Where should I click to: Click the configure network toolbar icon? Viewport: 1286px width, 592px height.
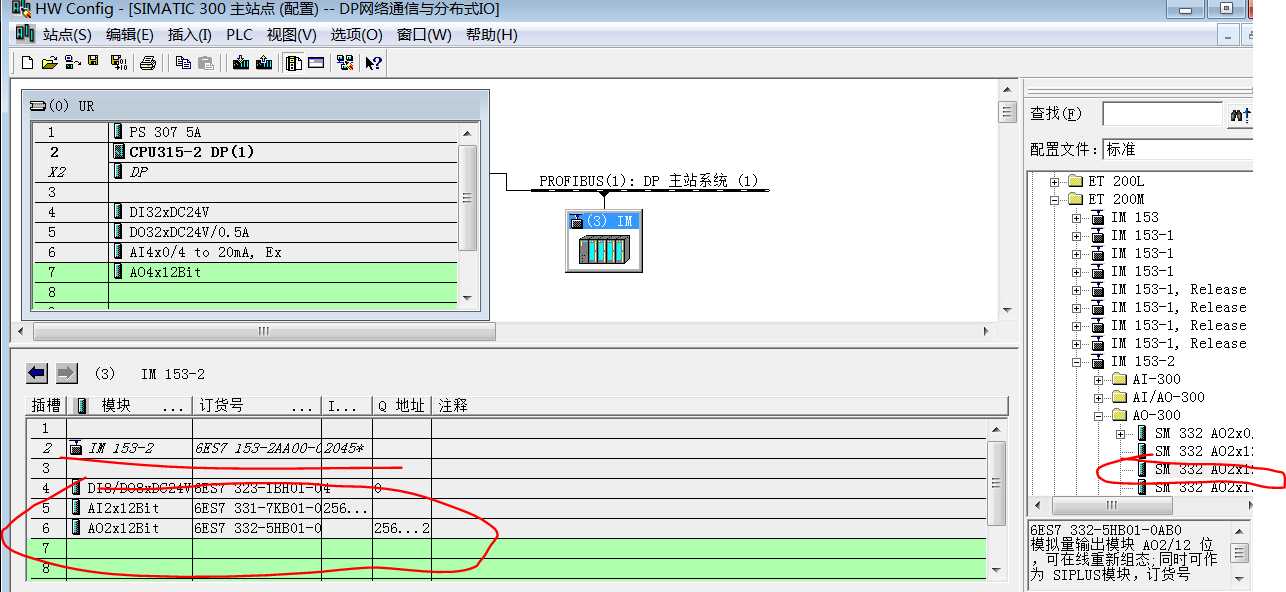[345, 63]
